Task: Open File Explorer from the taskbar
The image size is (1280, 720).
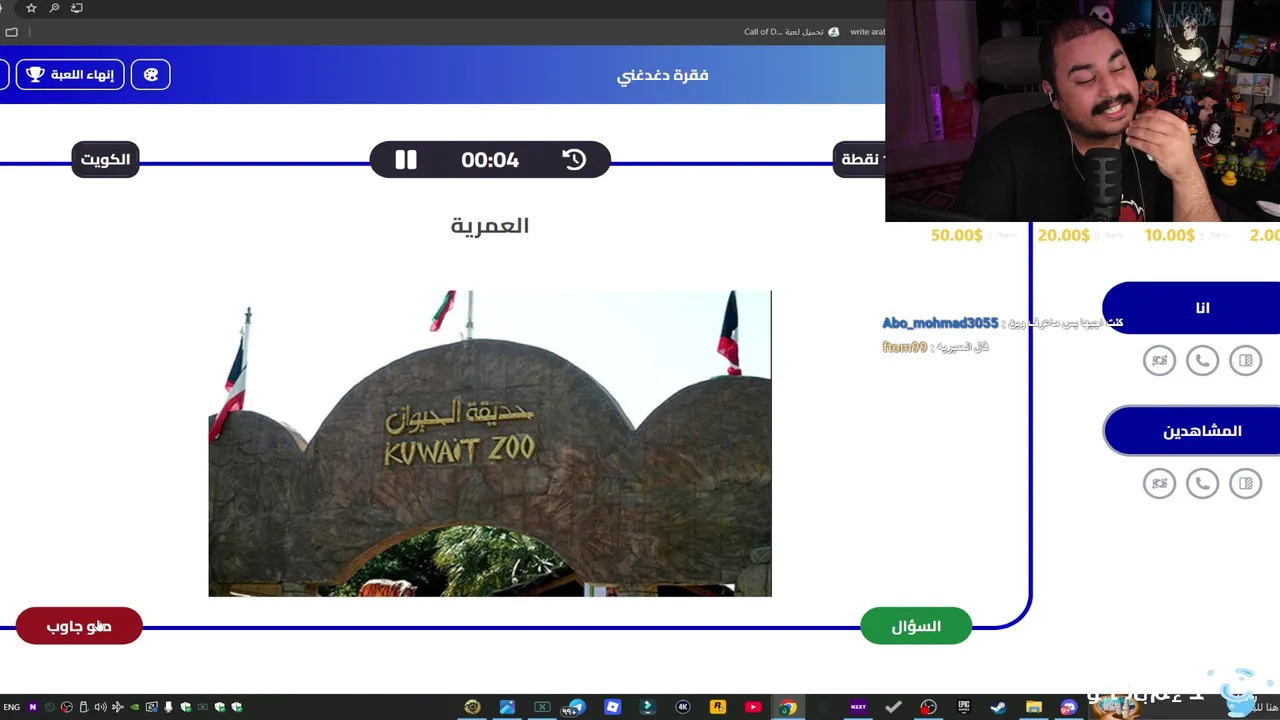Action: click(x=1033, y=707)
